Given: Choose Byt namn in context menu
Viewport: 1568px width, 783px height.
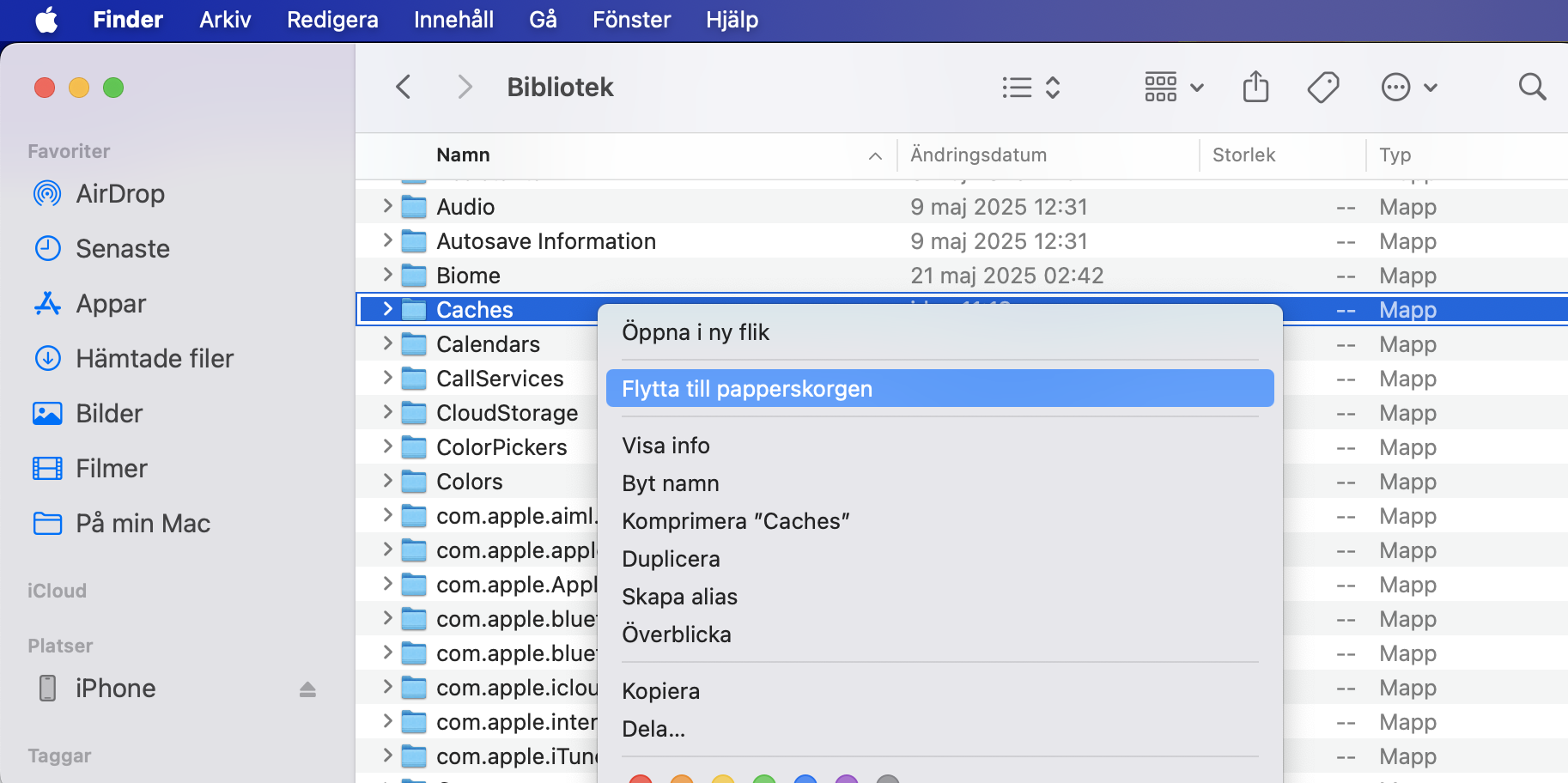Looking at the screenshot, I should tap(939, 483).
